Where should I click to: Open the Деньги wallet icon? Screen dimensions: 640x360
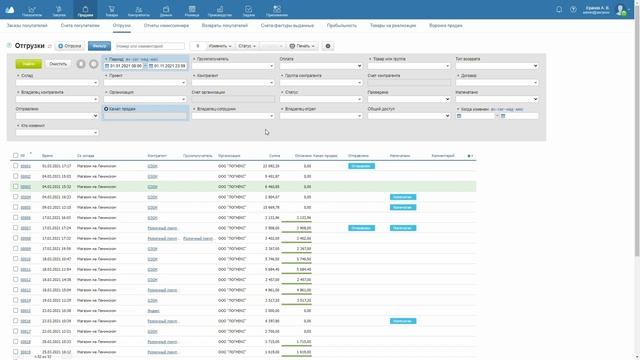tap(166, 10)
